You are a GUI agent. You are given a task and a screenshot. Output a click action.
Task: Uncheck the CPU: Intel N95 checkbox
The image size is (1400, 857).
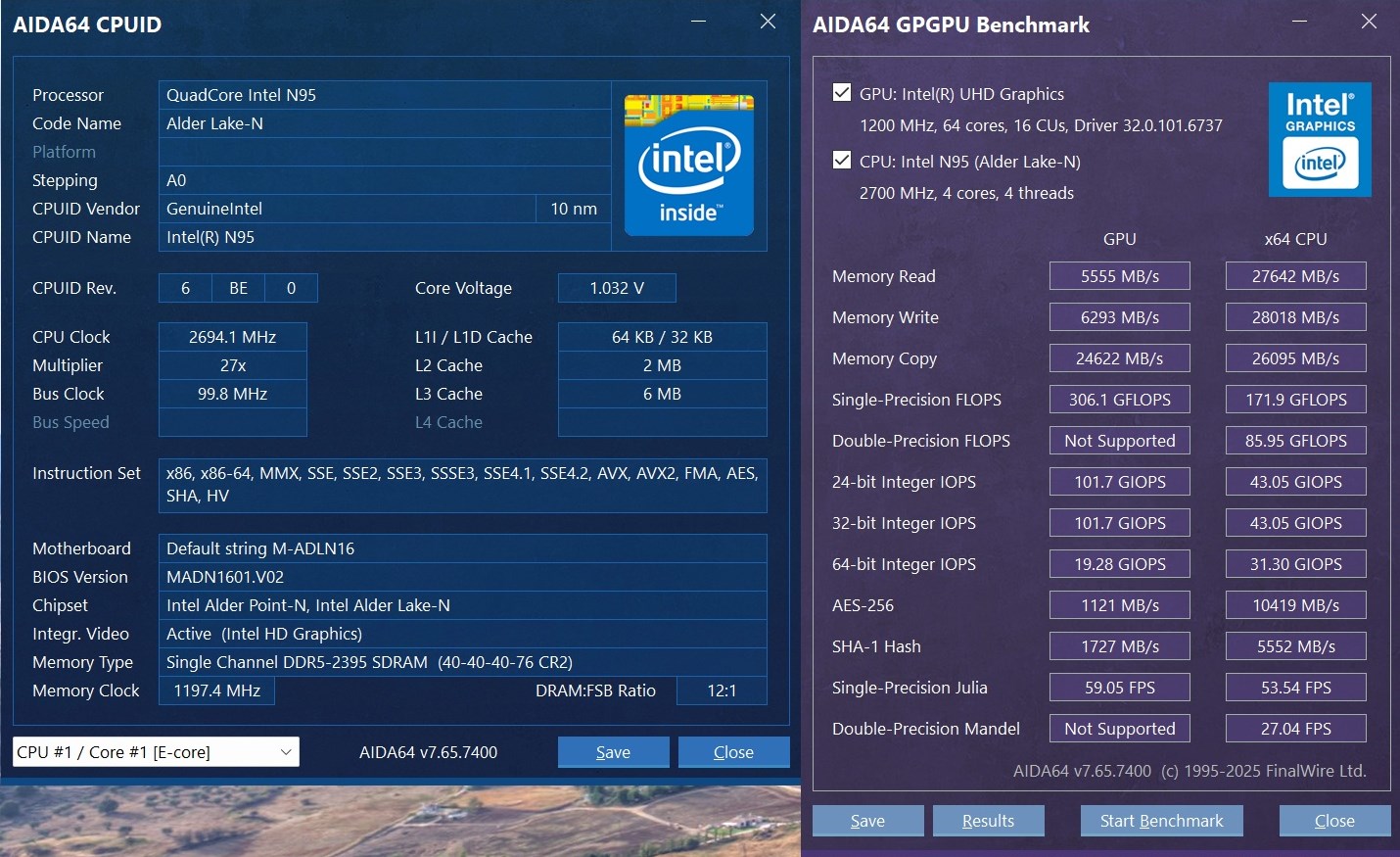click(841, 160)
